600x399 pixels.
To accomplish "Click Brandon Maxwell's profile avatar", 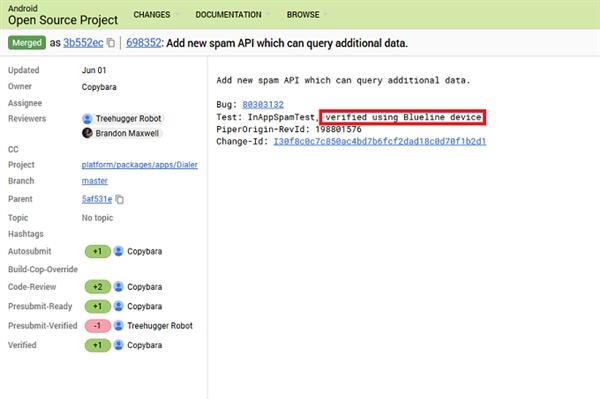I will pos(87,133).
